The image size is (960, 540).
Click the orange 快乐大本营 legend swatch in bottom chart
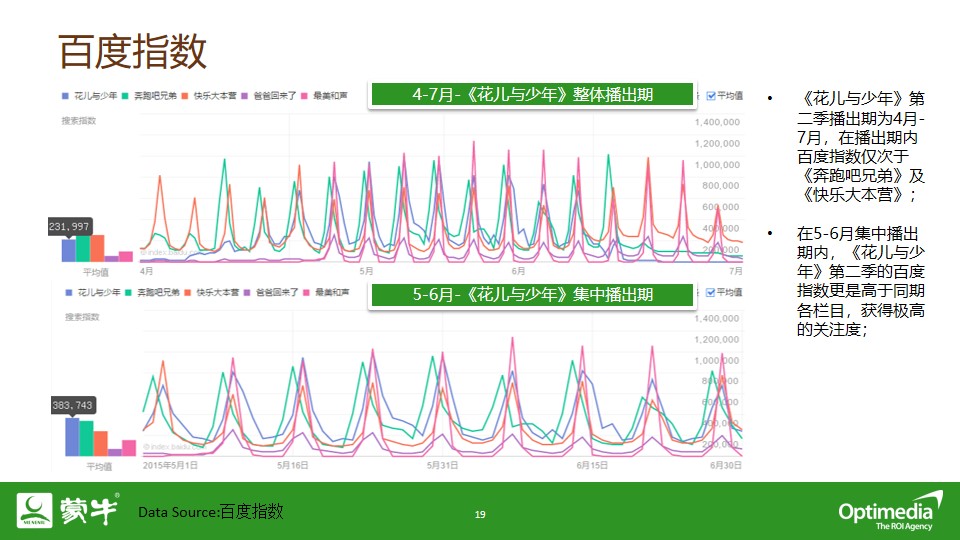187,293
